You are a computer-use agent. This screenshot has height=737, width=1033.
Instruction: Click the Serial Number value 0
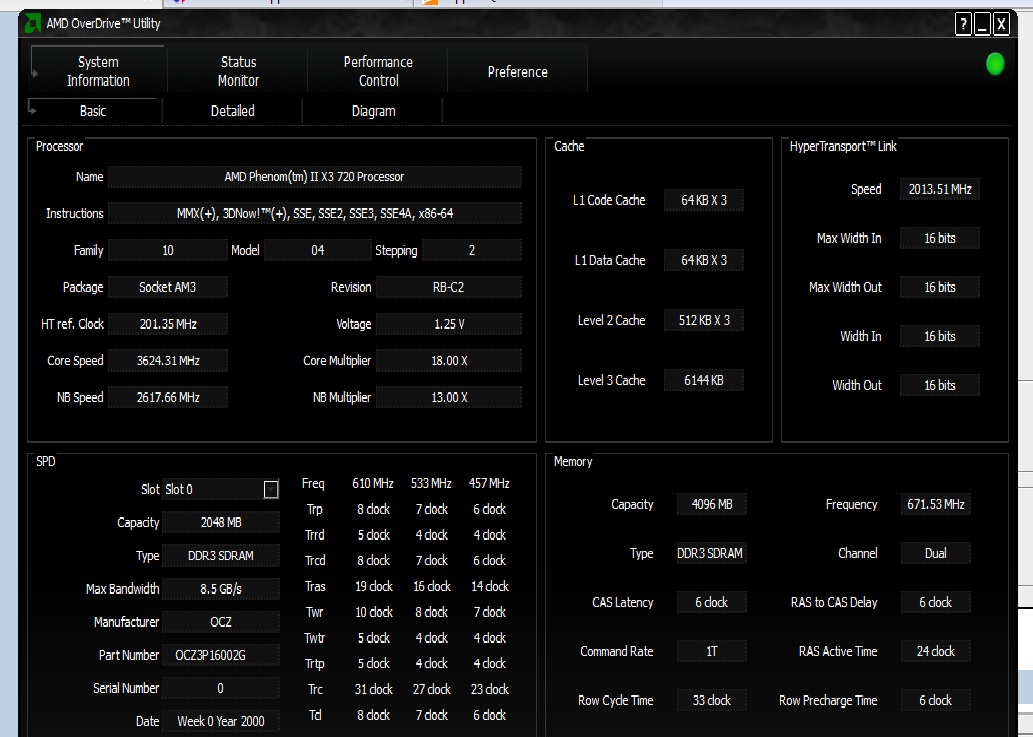(x=221, y=688)
